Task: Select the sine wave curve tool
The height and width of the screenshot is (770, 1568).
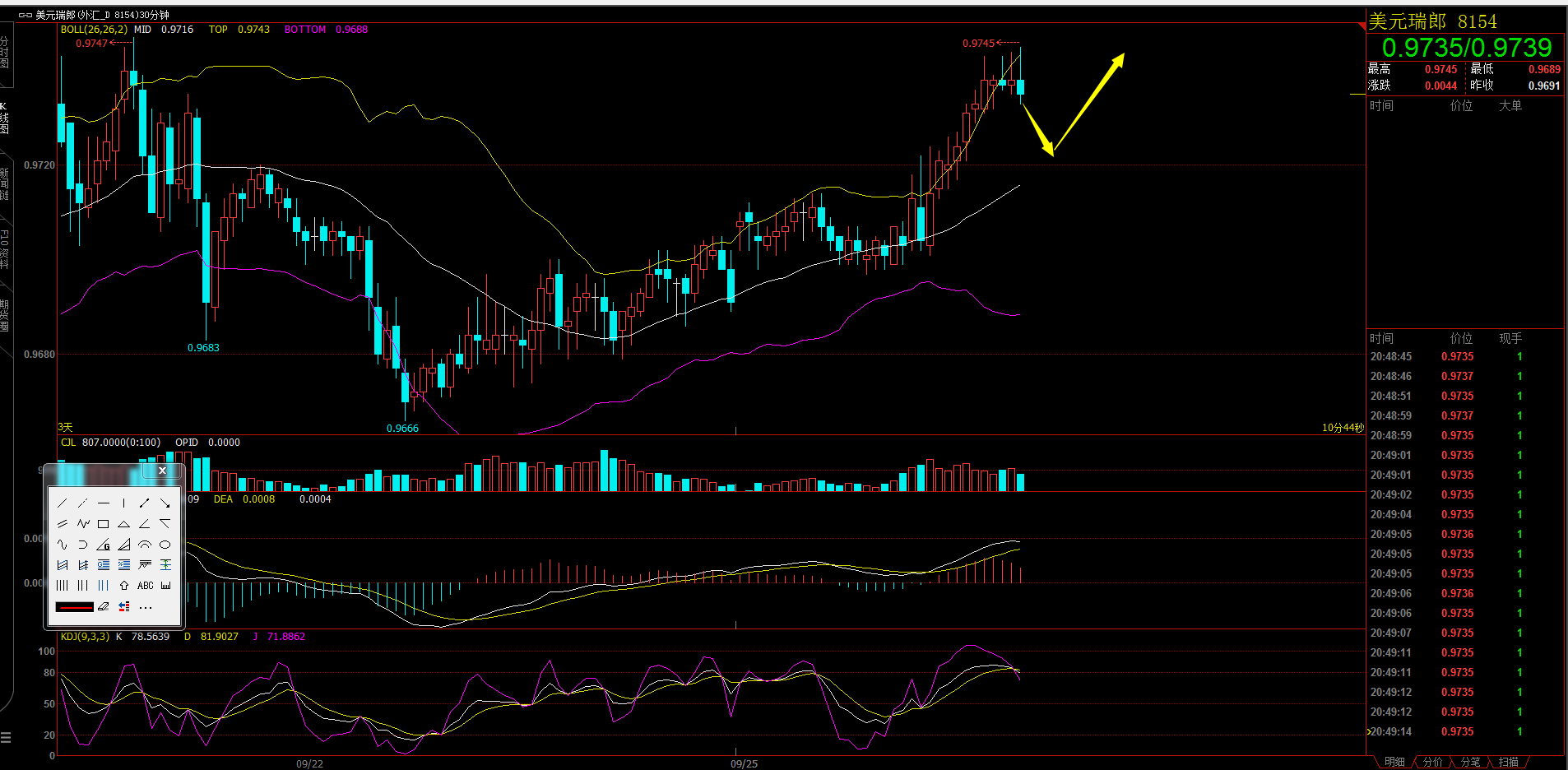Action: [x=63, y=545]
